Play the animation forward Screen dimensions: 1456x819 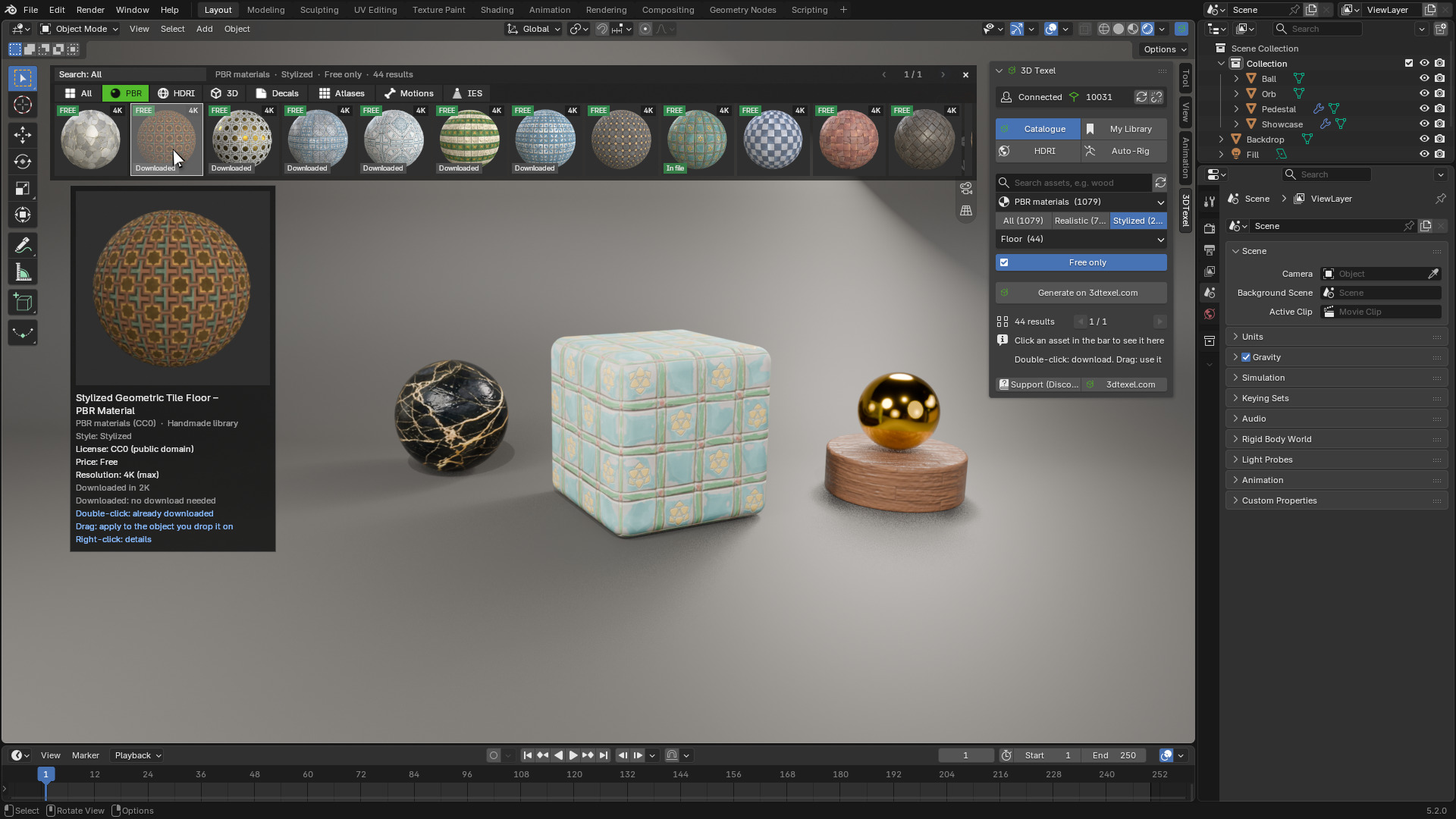click(573, 755)
